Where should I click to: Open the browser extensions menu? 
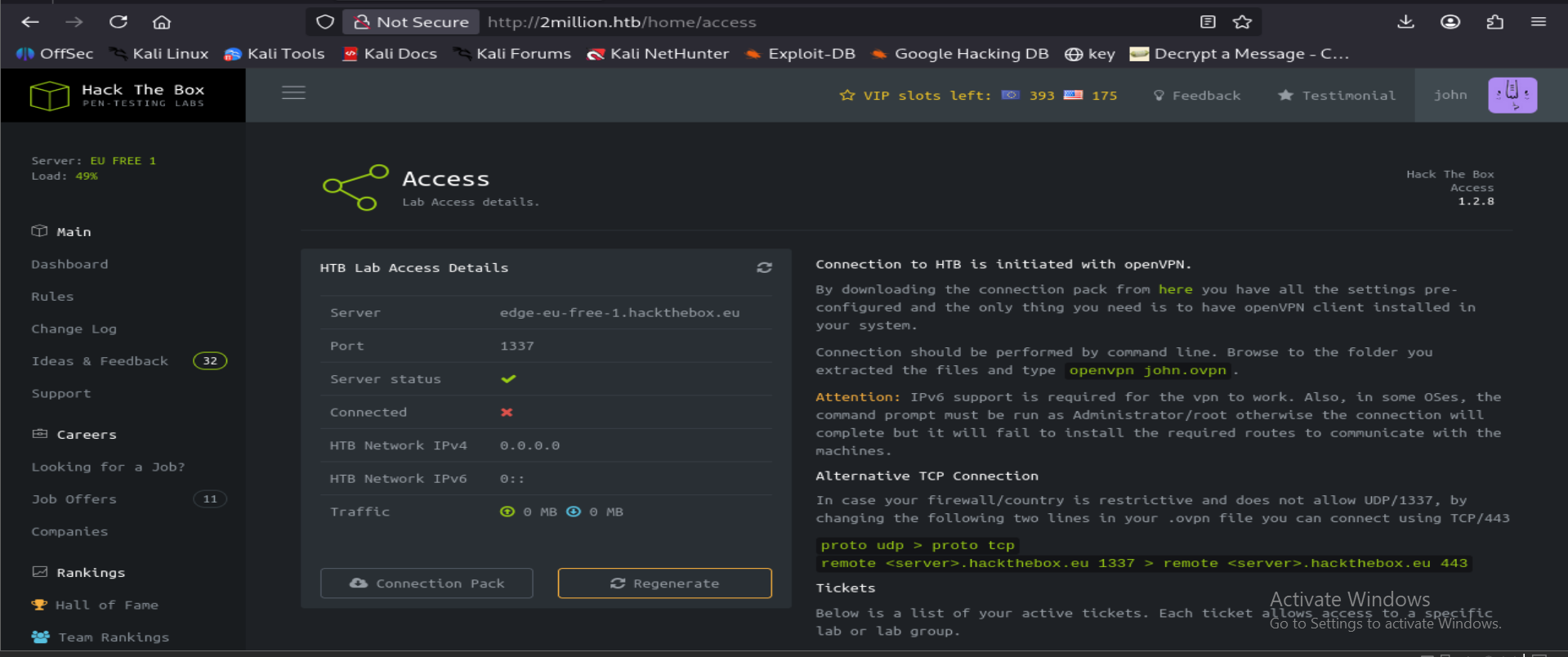[1495, 22]
